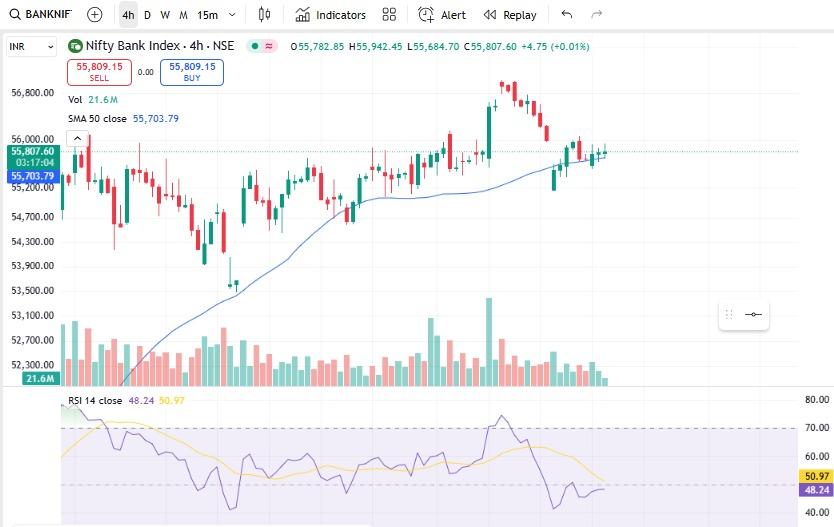
Task: Click the 56,800.00 price axis label
Action: point(32,93)
